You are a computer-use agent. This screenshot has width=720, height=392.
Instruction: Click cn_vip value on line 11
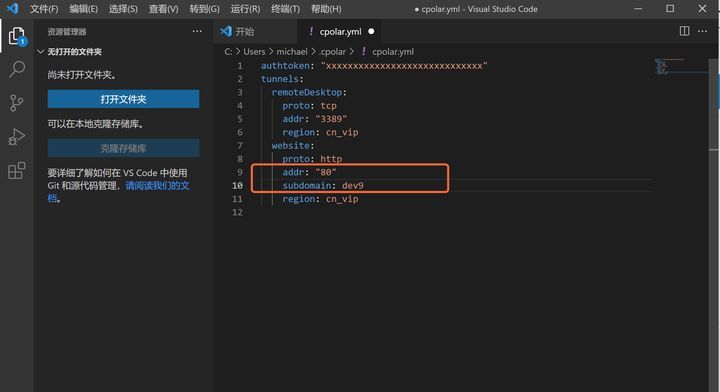pyautogui.click(x=342, y=199)
